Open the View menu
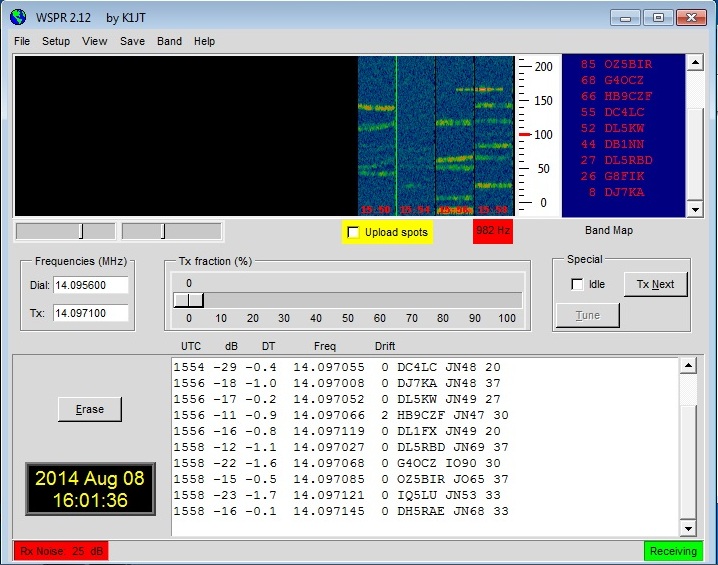Image resolution: width=718 pixels, height=565 pixels. click(95, 41)
